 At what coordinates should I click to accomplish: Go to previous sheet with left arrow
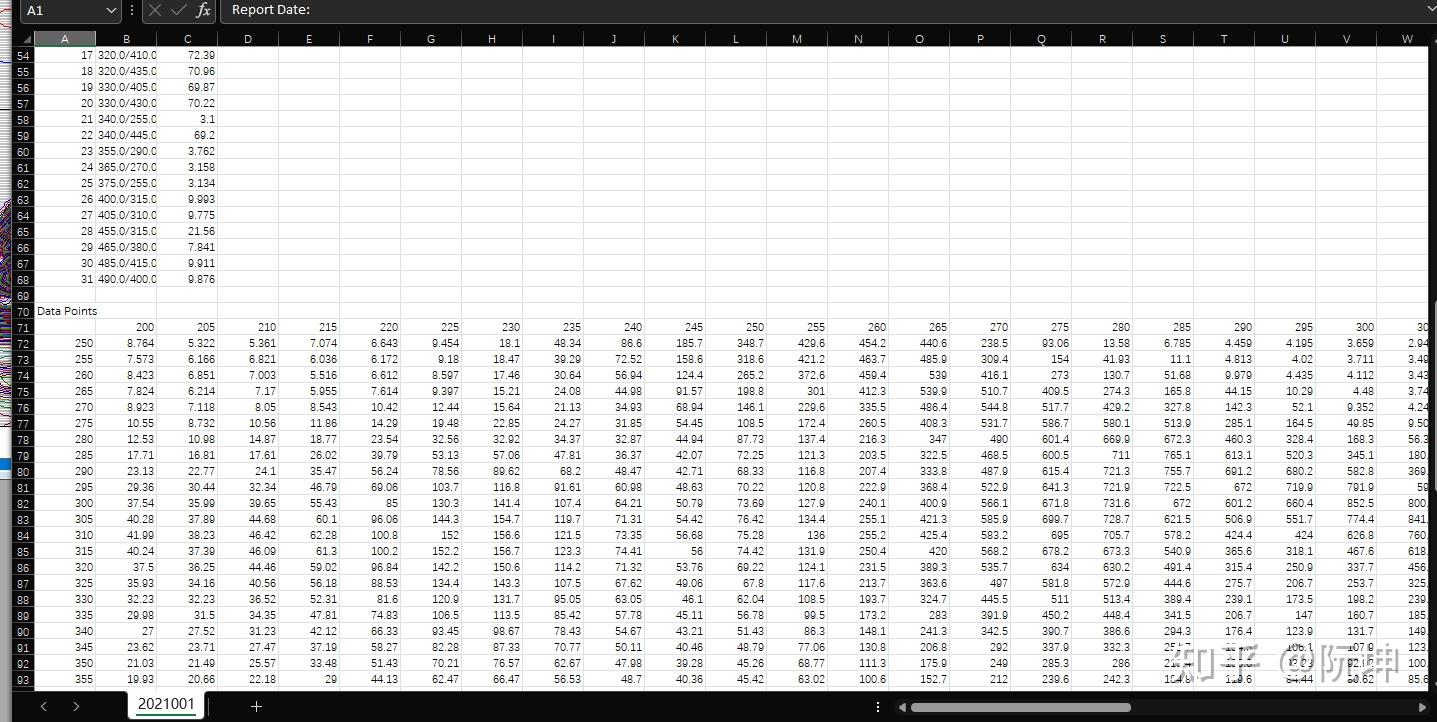pyautogui.click(x=44, y=706)
